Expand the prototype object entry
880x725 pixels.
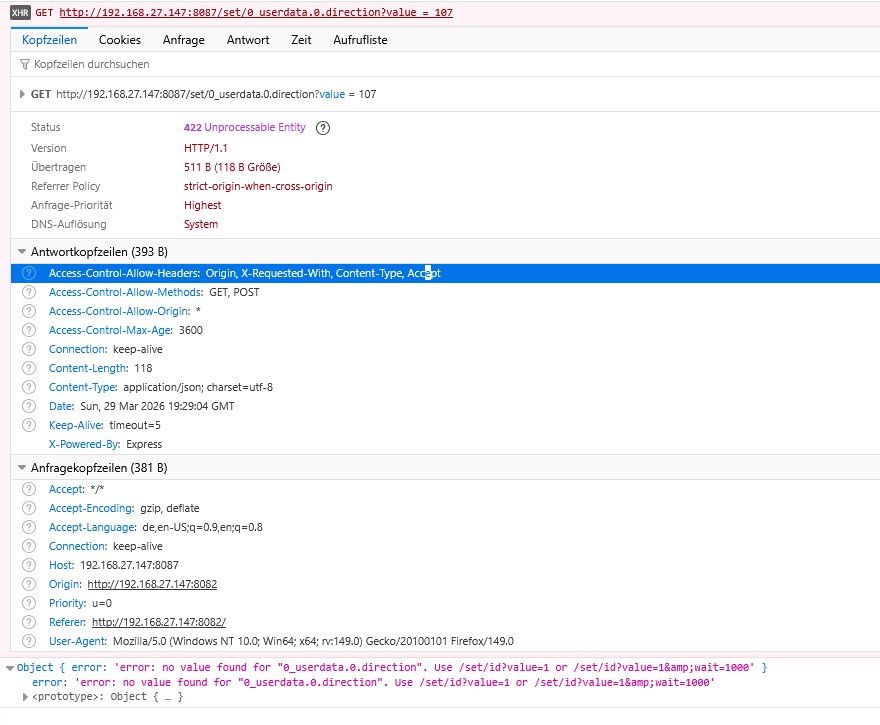tap(24, 696)
